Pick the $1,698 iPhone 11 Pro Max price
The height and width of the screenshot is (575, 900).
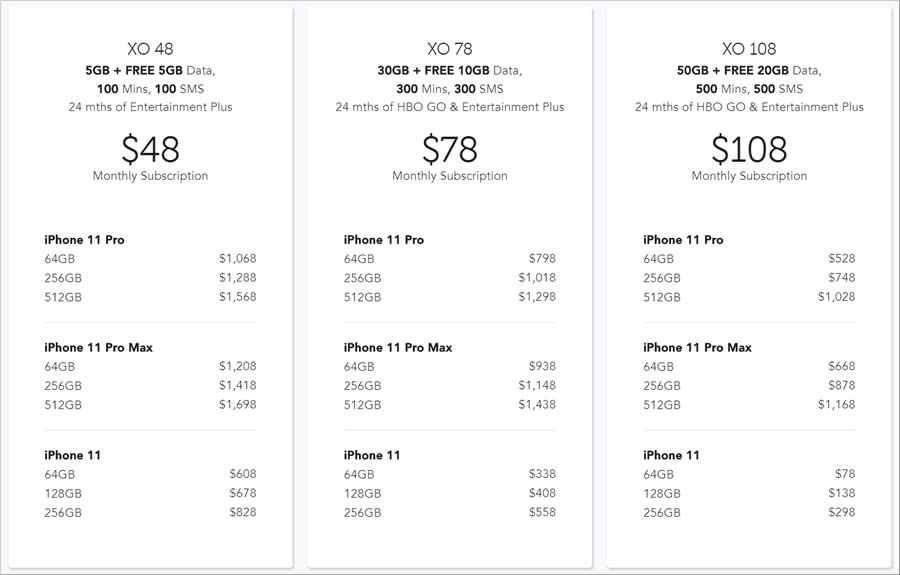click(x=238, y=405)
